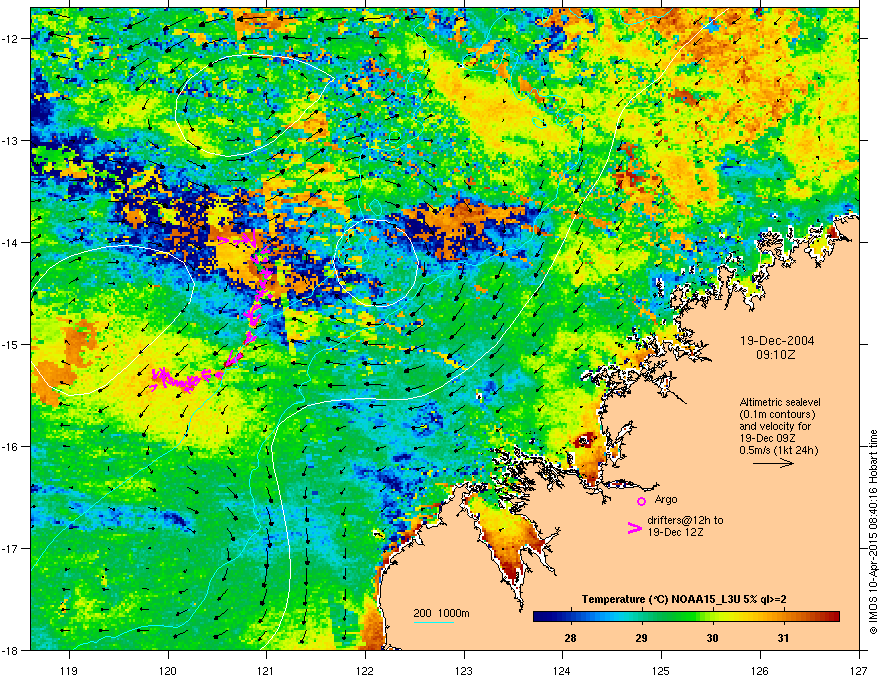Image resolution: width=880 pixels, height=680 pixels.
Task: Click the 'Altimetric sealevel' caption text
Action: (780, 402)
